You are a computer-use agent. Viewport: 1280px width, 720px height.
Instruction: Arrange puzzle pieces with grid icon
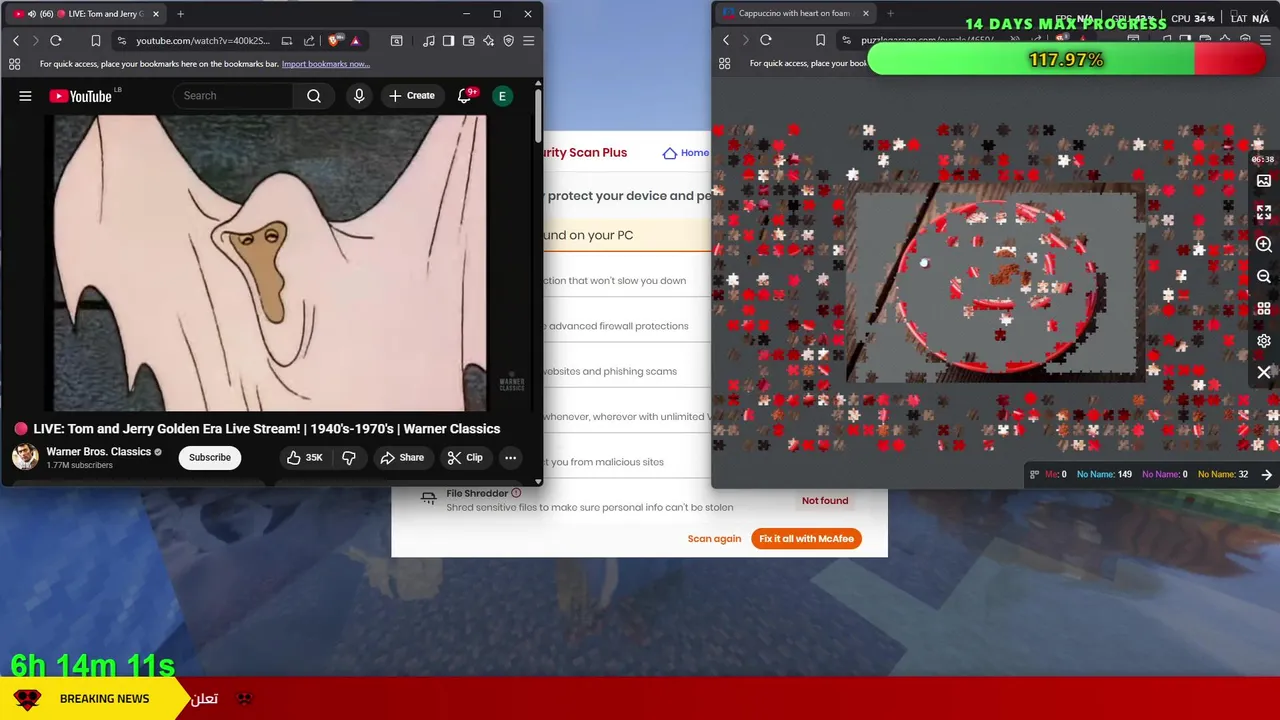(1264, 309)
